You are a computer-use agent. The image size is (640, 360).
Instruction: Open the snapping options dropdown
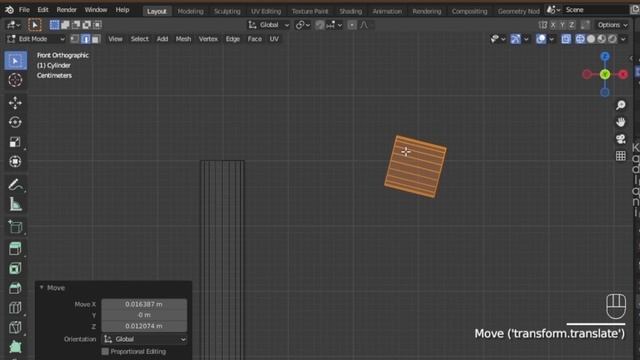(x=334, y=25)
